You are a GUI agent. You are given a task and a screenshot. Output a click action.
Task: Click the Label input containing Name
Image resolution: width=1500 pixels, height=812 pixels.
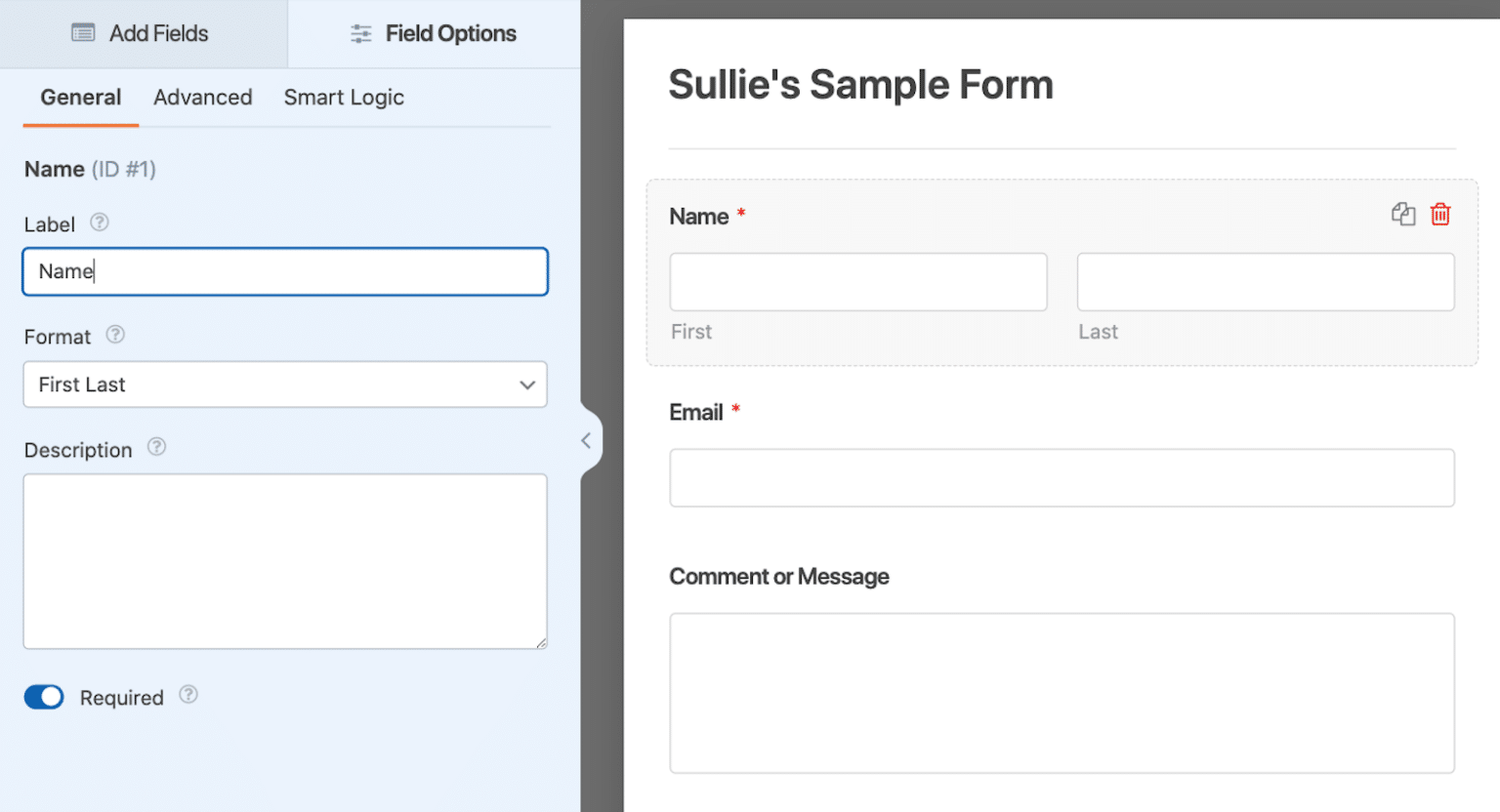(x=284, y=271)
